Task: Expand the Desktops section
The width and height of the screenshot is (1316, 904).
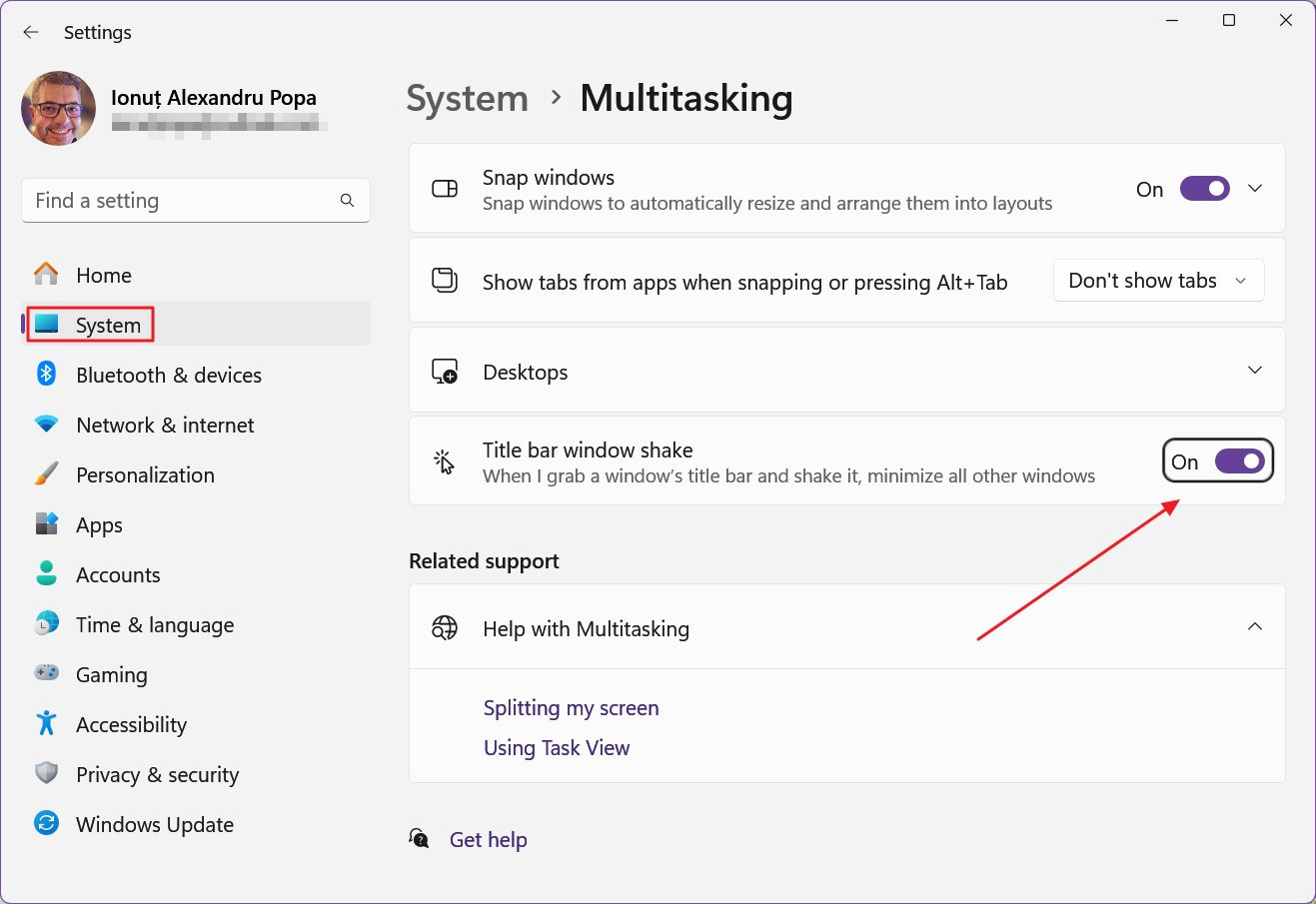Action: pos(1255,370)
